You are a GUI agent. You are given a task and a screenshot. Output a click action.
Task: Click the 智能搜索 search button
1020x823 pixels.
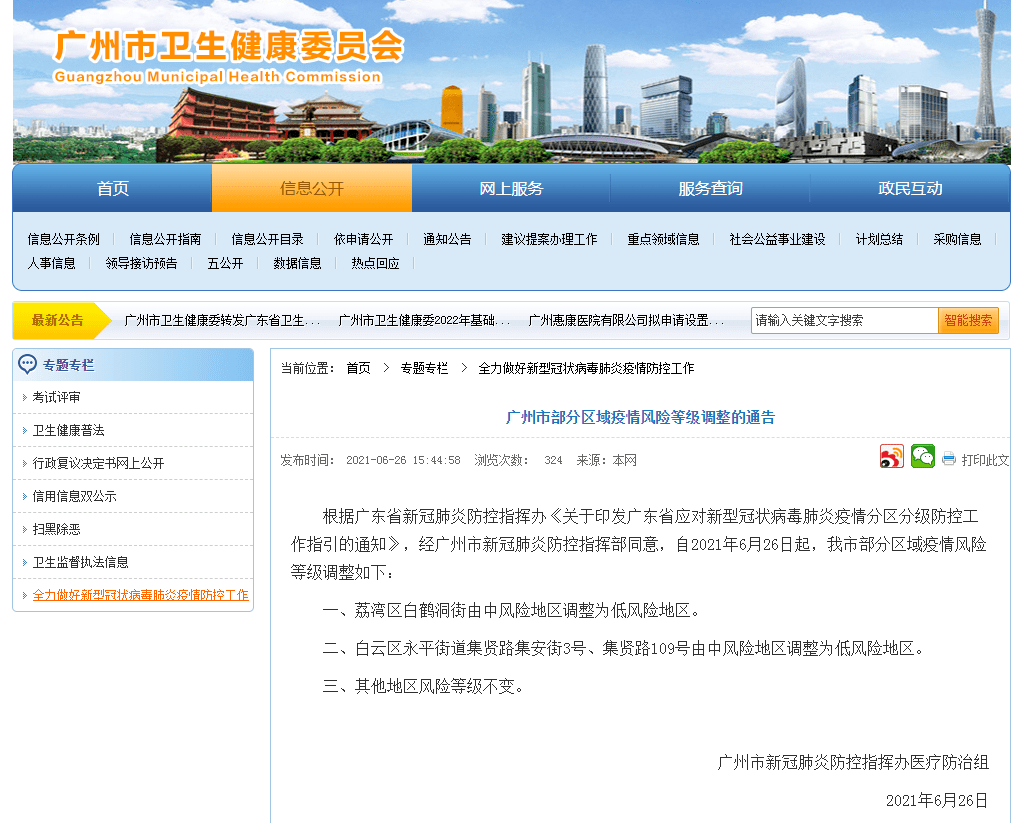(968, 320)
